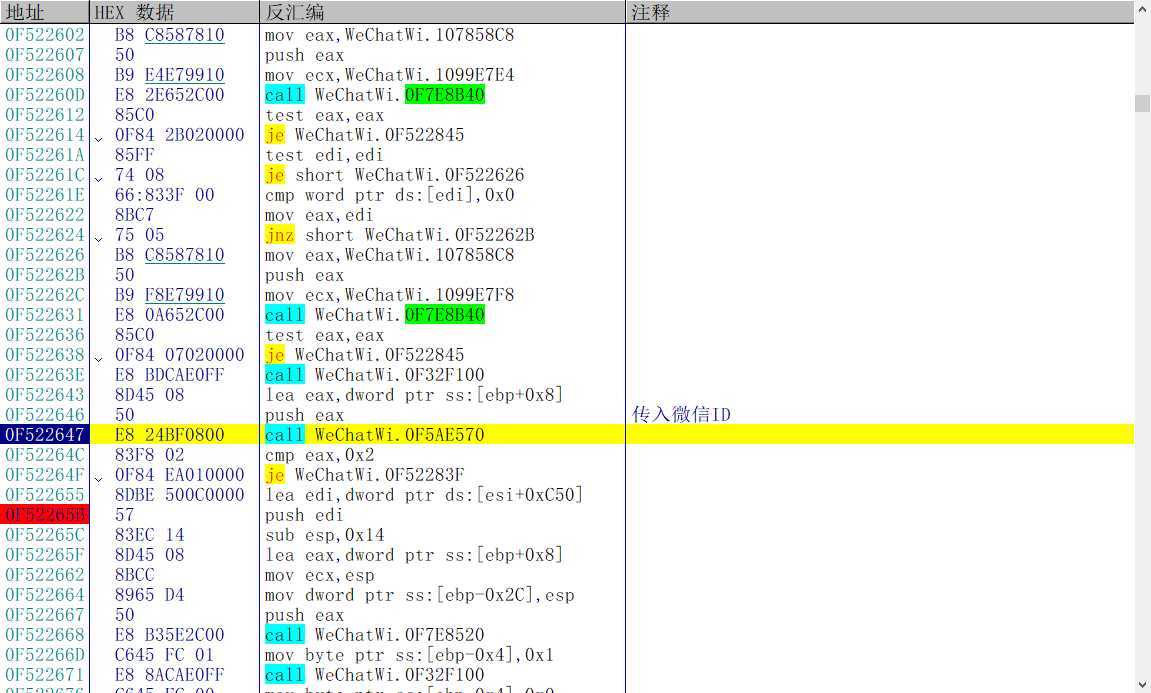Click the 反汇编 column header
Screen dimensions: 1151x693
coord(443,12)
